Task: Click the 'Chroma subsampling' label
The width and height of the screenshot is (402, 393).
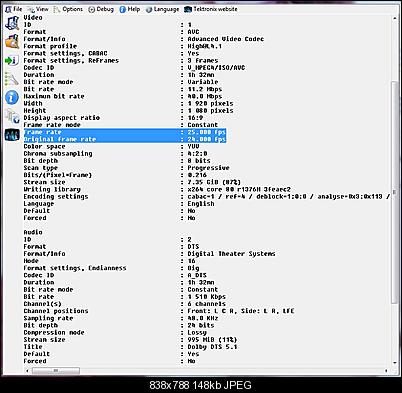Action: click(x=58, y=154)
